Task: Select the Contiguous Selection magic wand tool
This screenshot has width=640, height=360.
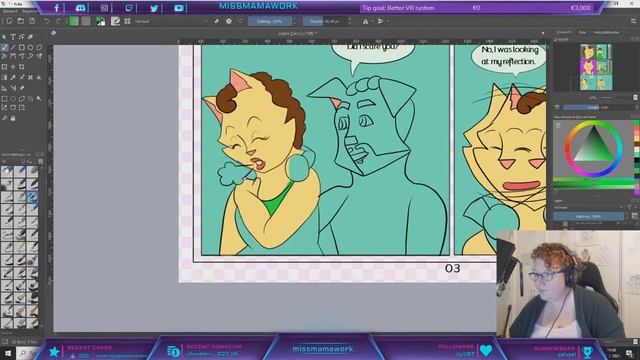Action: point(39,99)
